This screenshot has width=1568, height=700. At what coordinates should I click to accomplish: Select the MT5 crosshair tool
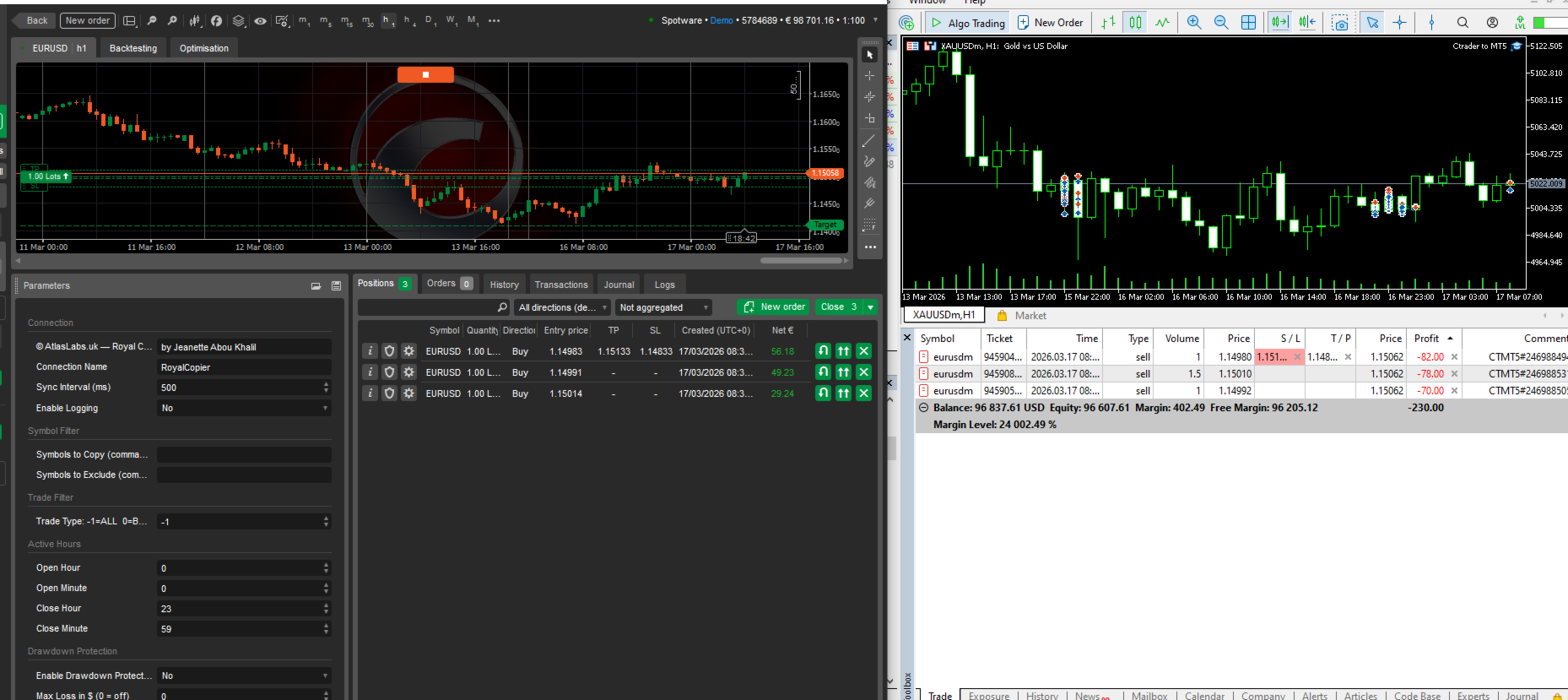coord(1400,23)
